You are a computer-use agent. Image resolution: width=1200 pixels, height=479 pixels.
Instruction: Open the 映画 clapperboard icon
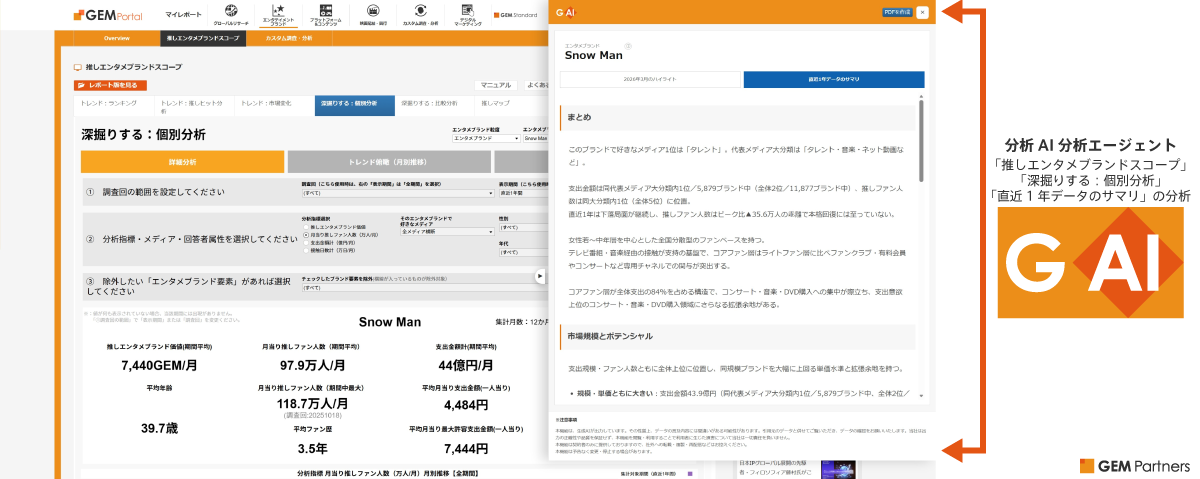point(374,14)
